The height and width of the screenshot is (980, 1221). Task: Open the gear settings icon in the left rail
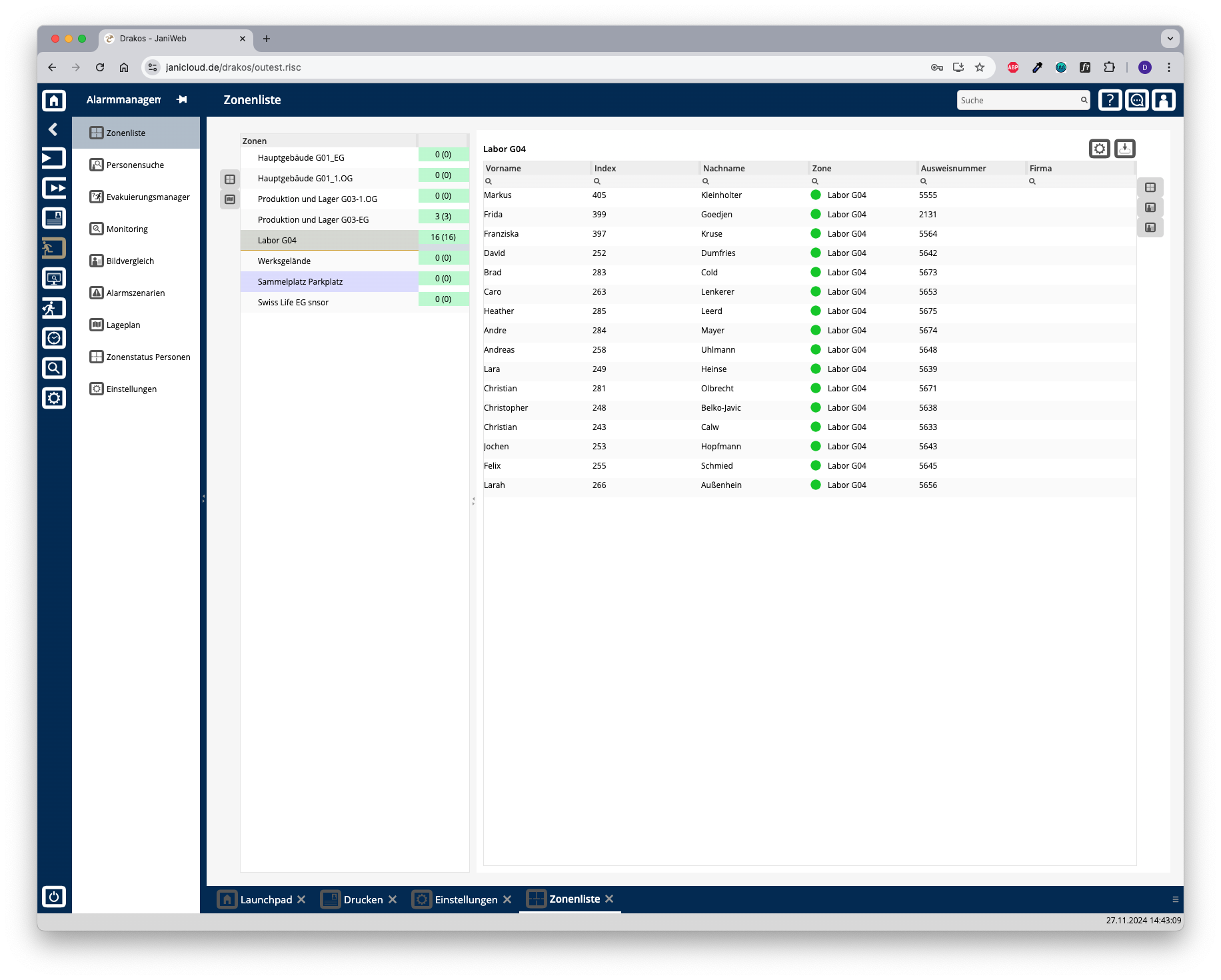click(x=54, y=398)
